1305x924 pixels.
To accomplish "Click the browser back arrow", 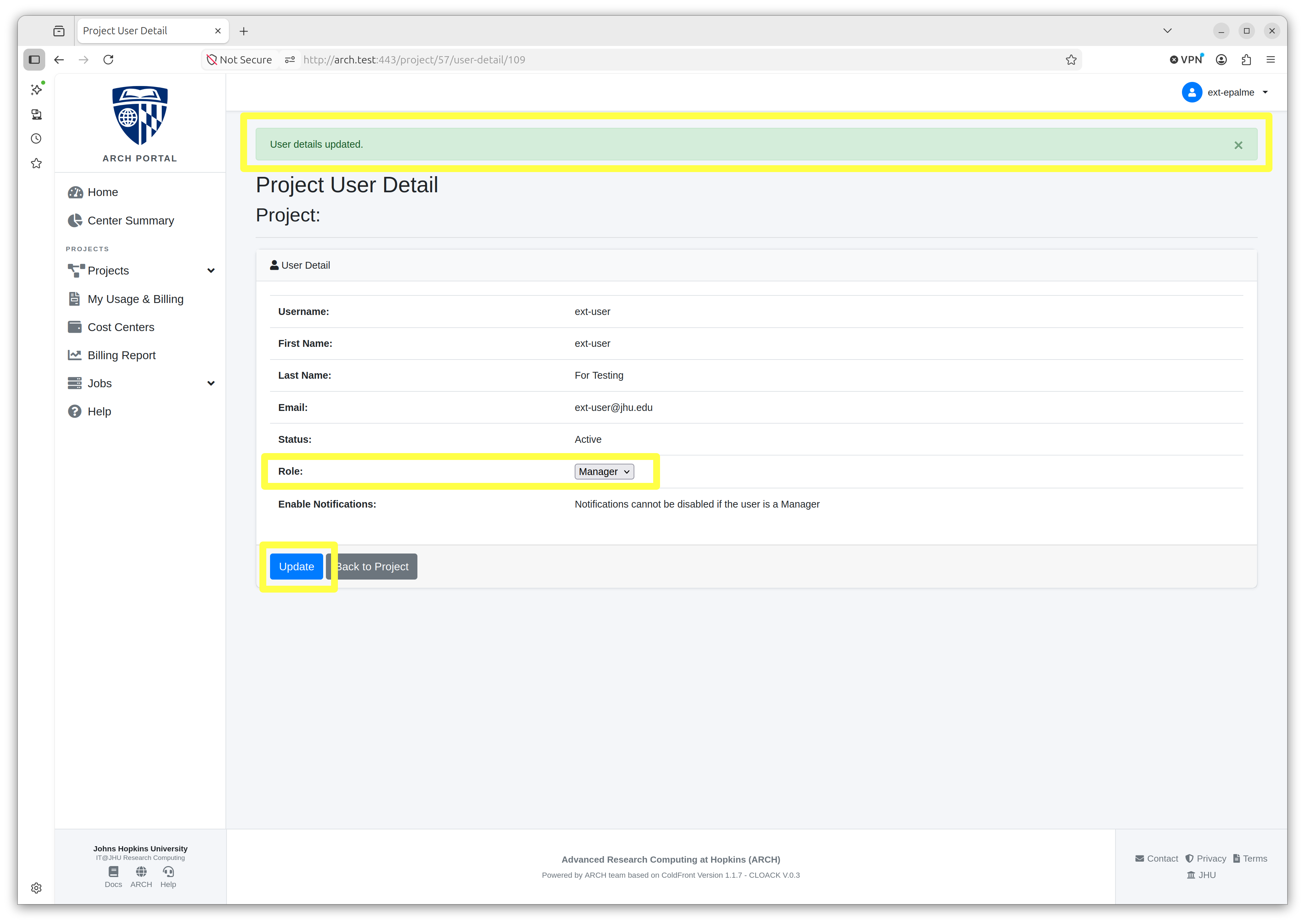I will pyautogui.click(x=59, y=60).
